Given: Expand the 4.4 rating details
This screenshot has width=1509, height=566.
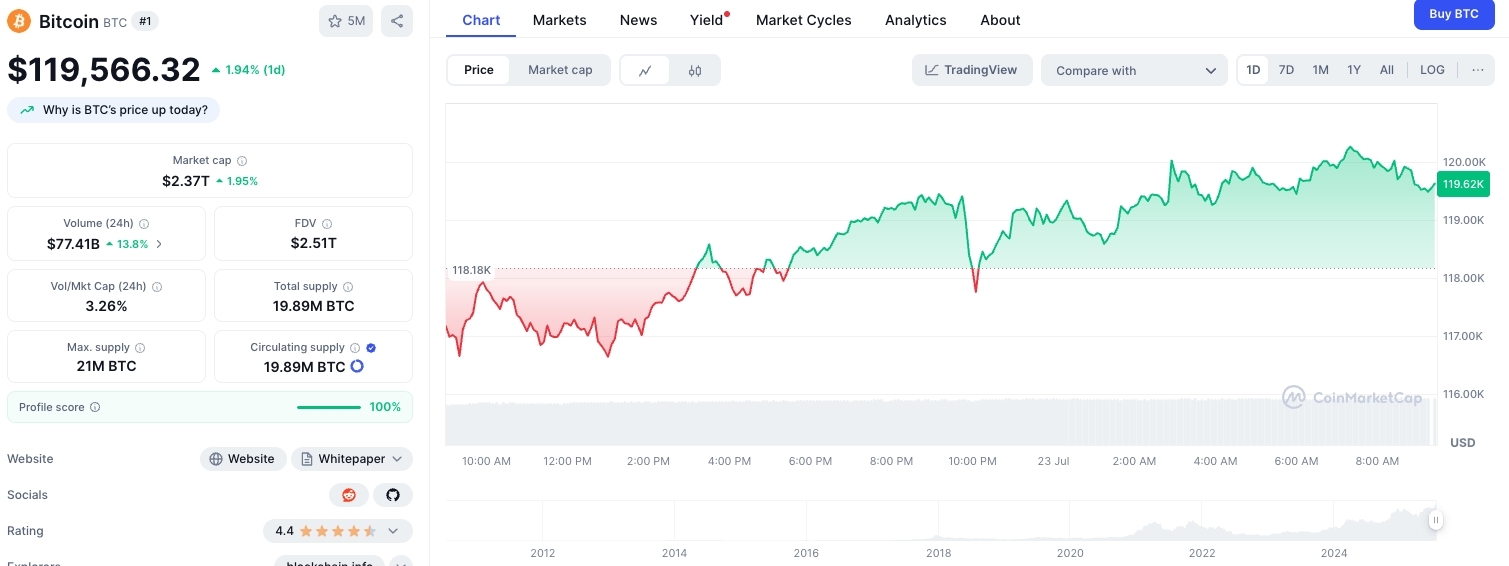Looking at the screenshot, I should [x=393, y=531].
